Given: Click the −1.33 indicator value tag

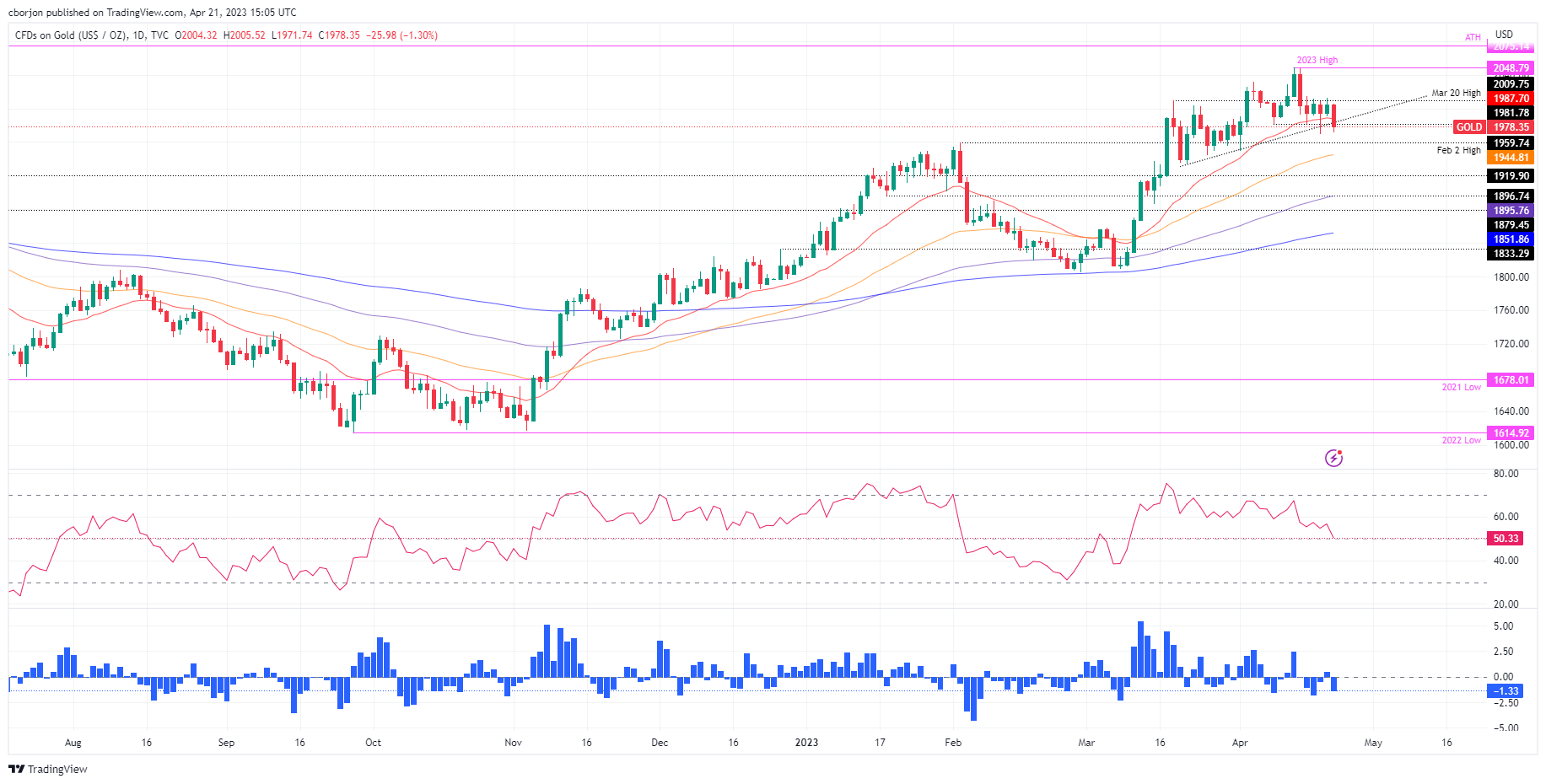Looking at the screenshot, I should (1506, 691).
